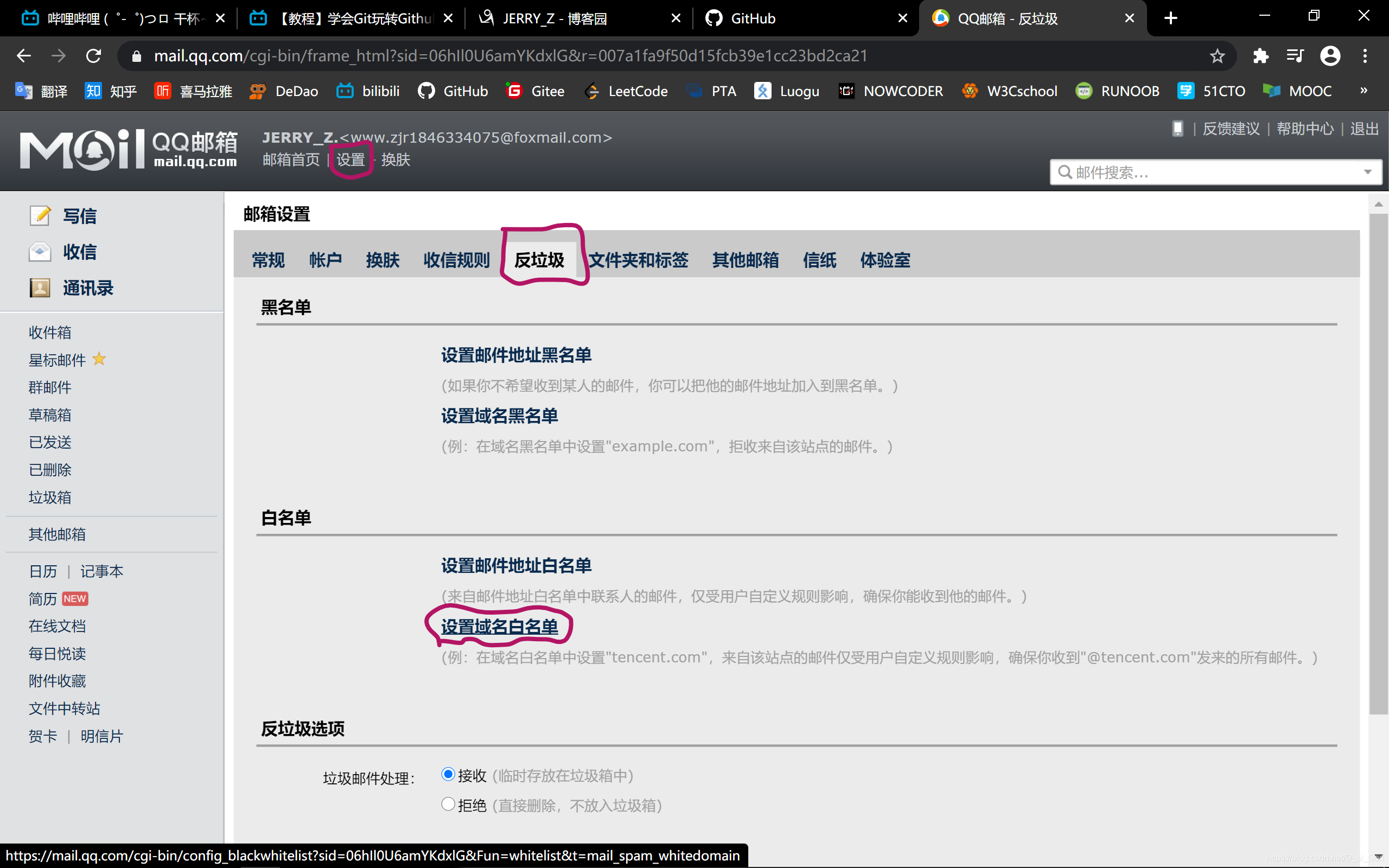Open the Chrome extensions puzzle icon
This screenshot has height=868, width=1389.
coord(1261,56)
